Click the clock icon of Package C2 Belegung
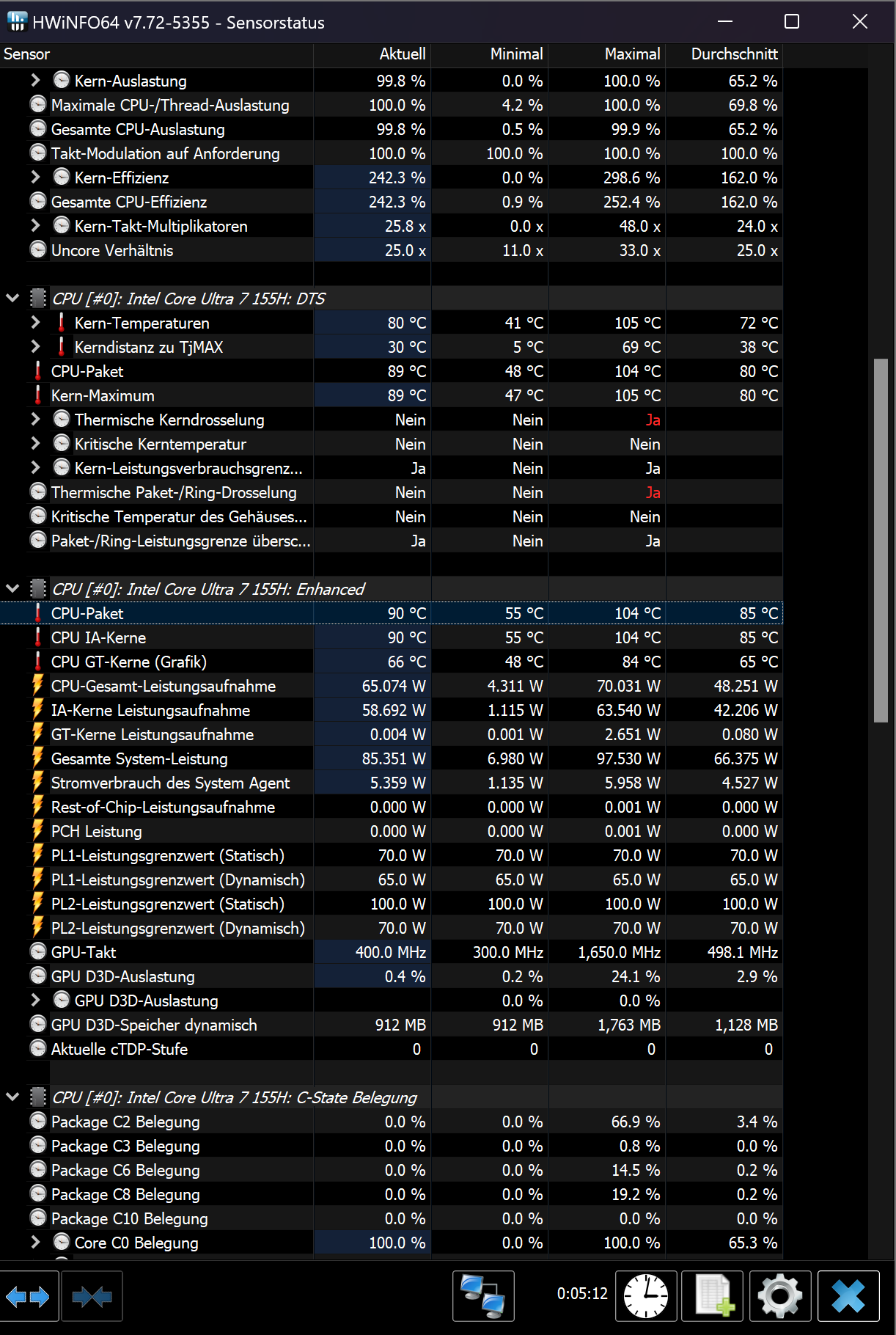The width and height of the screenshot is (896, 1335). click(38, 1122)
